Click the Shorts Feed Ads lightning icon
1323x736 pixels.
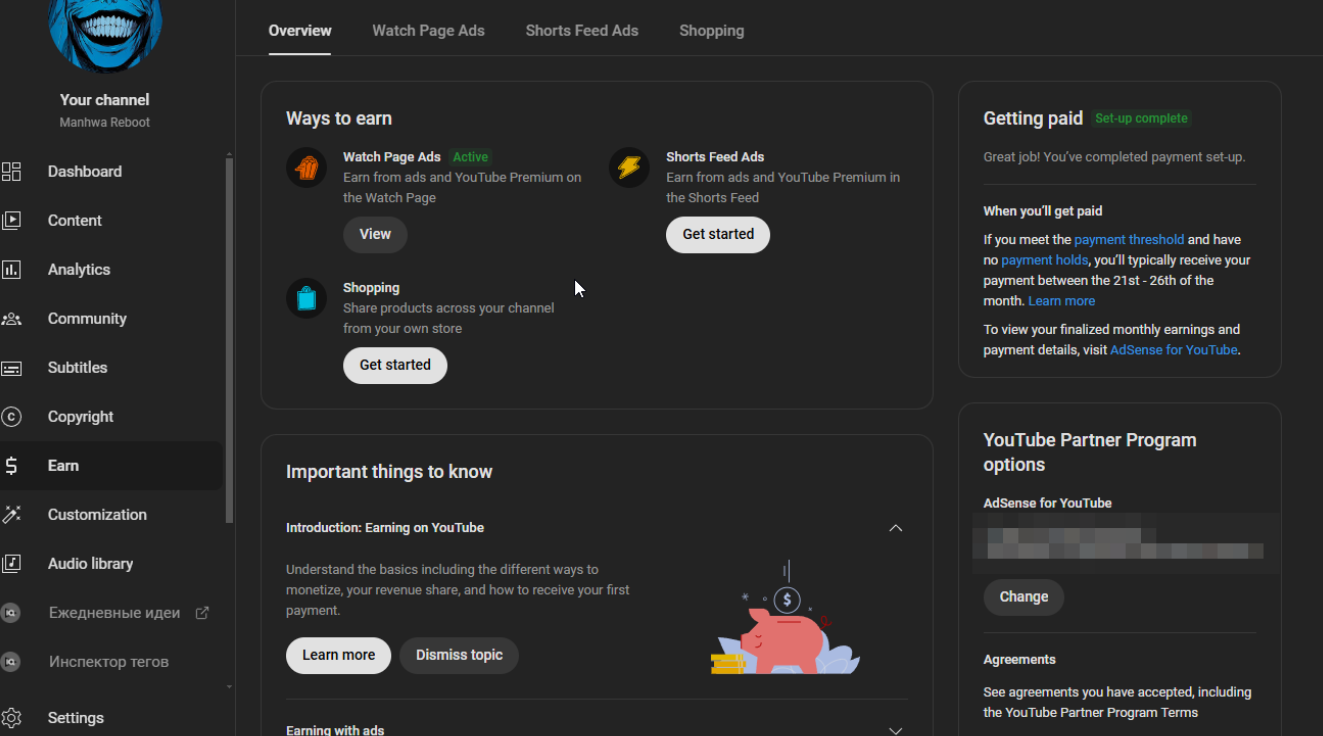coord(629,167)
